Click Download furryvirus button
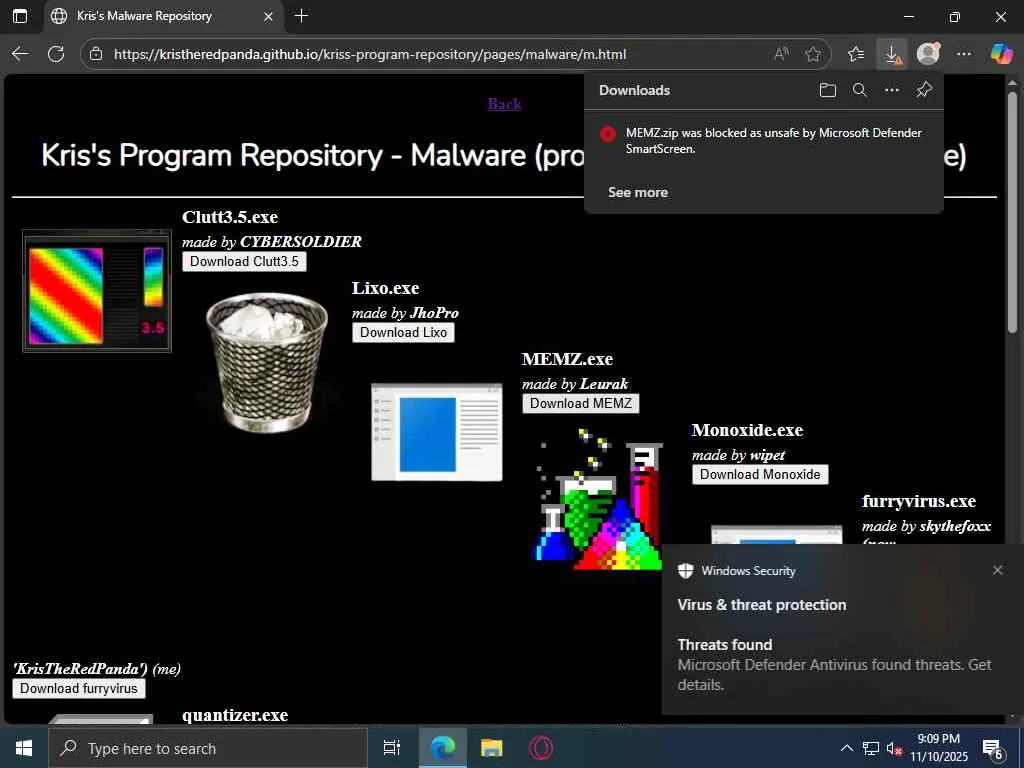Viewport: 1024px width, 768px height. pos(78,688)
